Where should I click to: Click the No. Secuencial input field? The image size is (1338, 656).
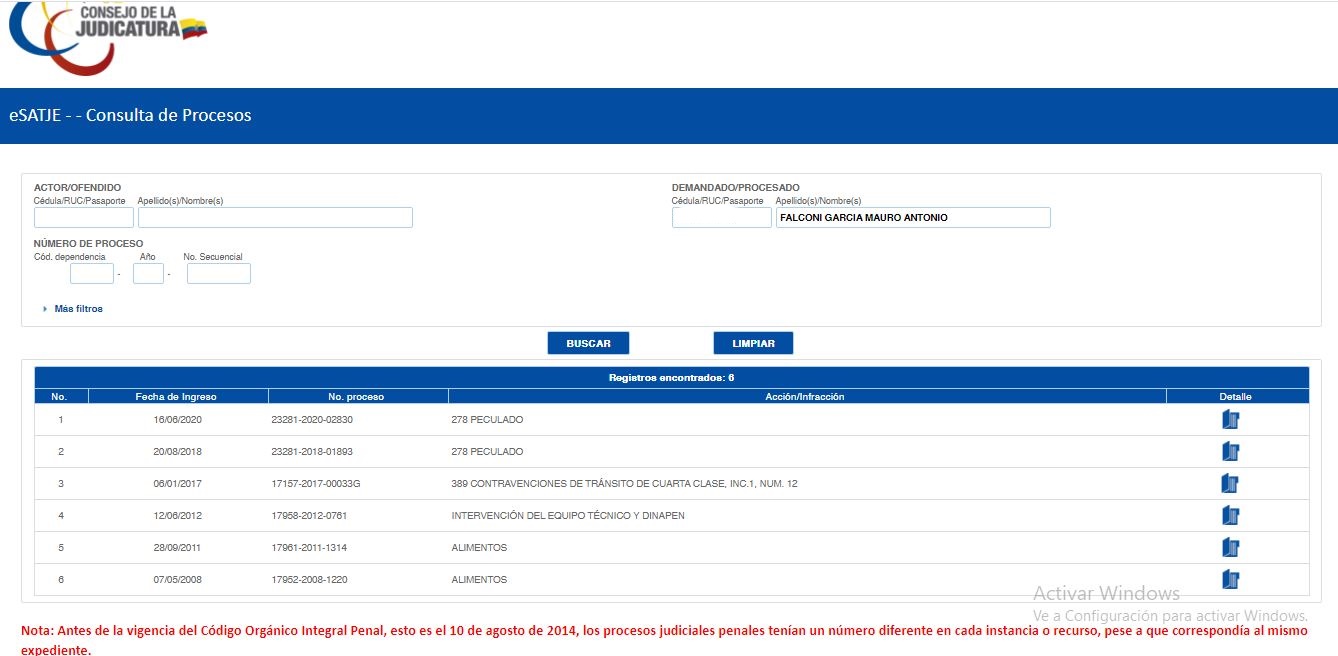pyautogui.click(x=218, y=274)
